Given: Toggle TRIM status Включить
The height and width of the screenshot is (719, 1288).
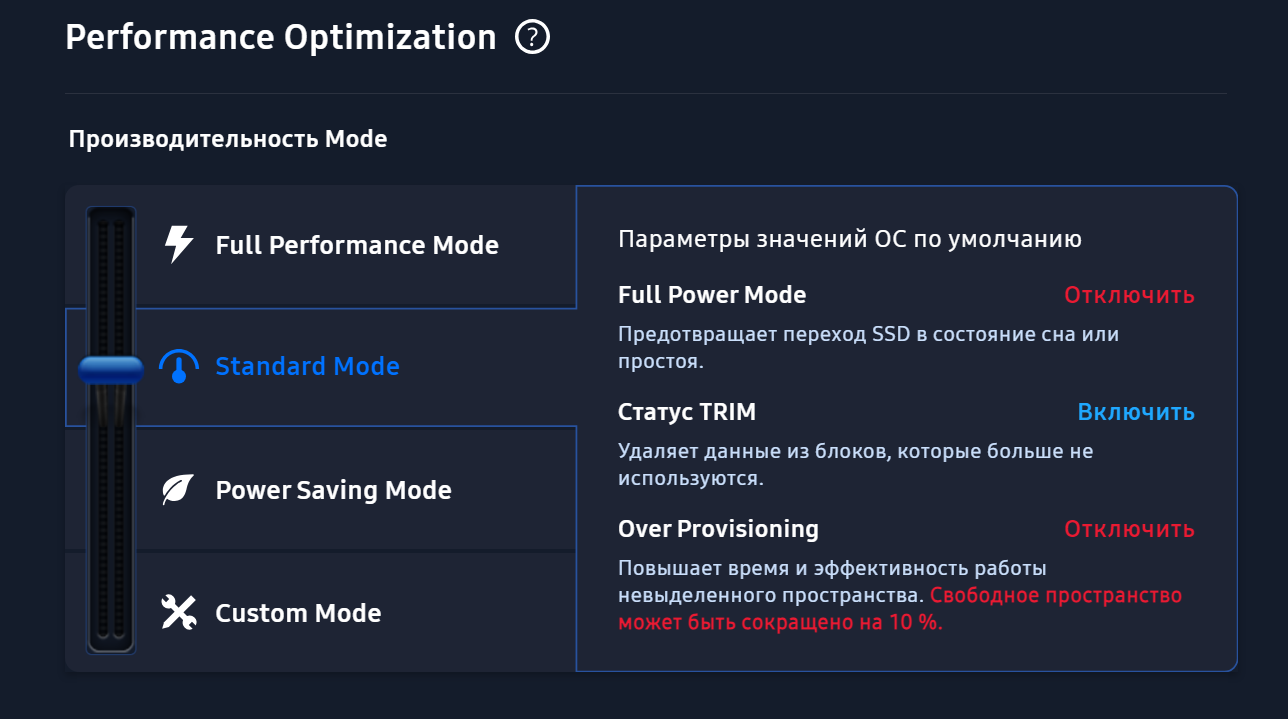Looking at the screenshot, I should [1136, 412].
